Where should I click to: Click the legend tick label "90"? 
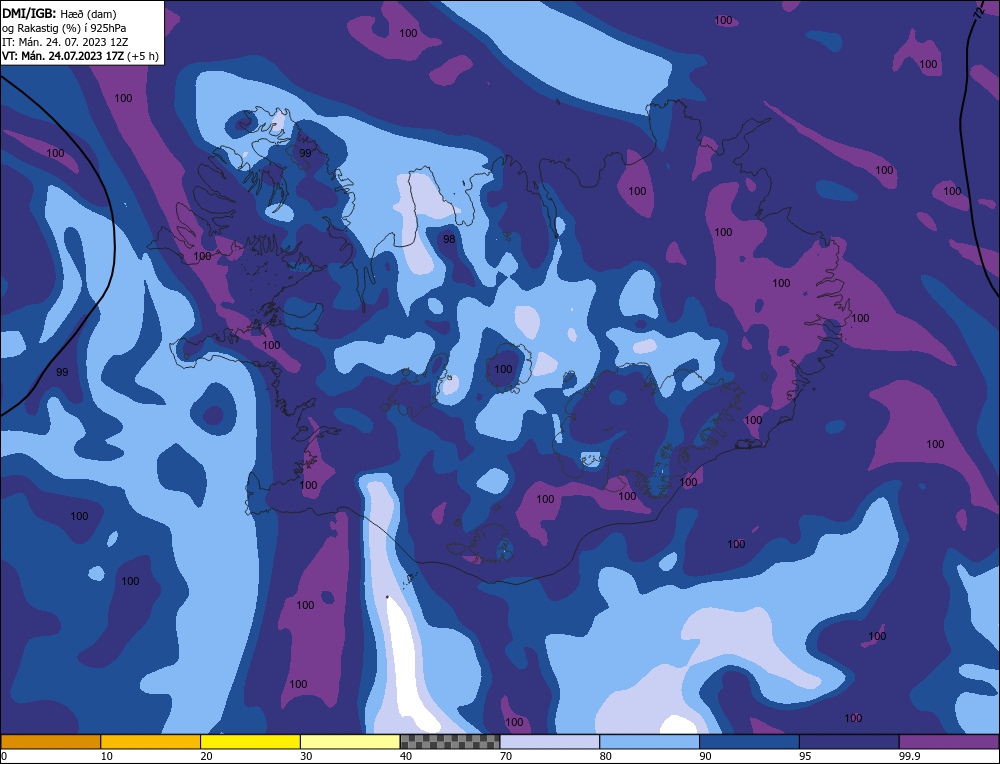click(705, 756)
